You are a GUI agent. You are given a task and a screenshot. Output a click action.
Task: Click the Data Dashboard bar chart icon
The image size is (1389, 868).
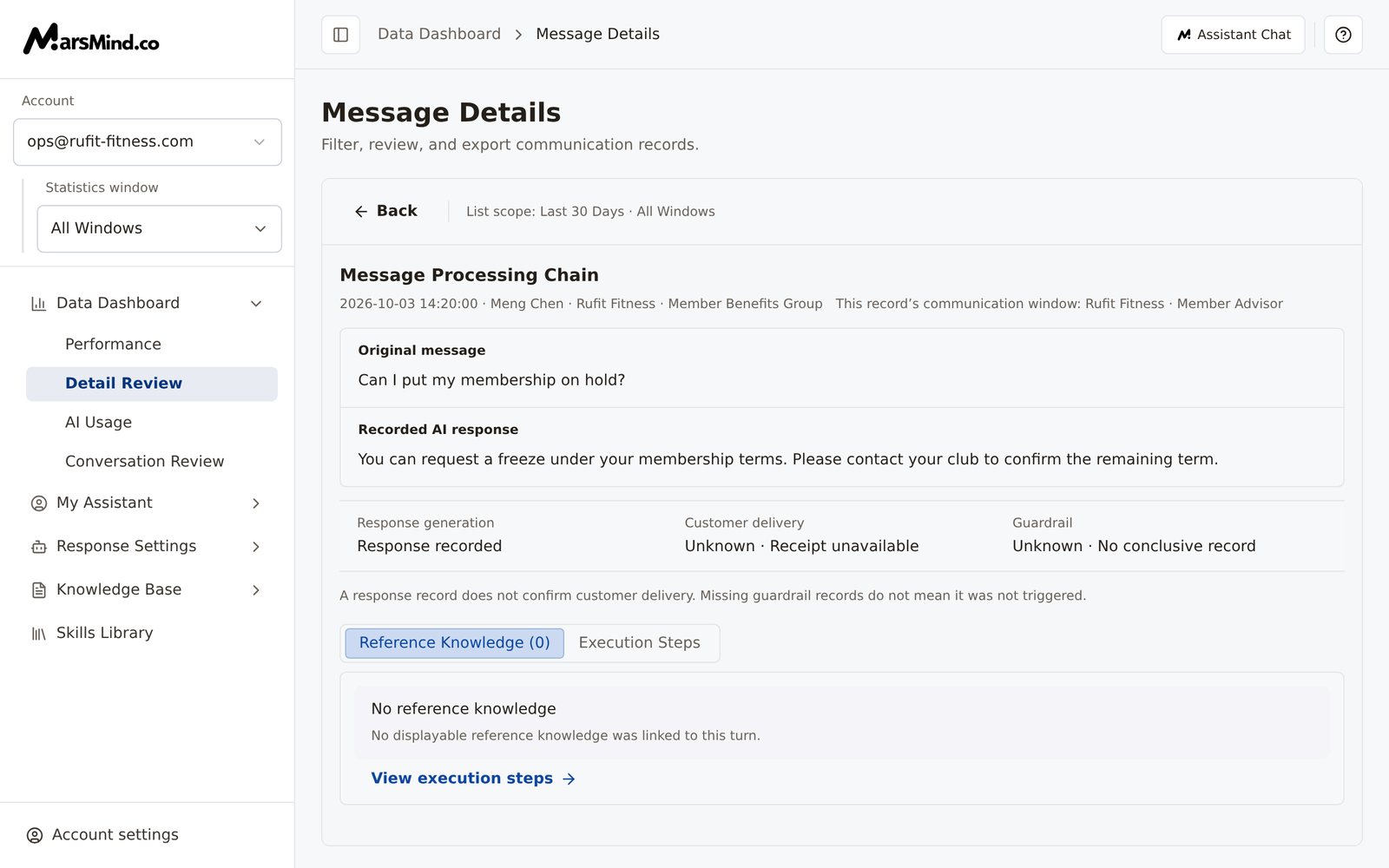click(38, 304)
